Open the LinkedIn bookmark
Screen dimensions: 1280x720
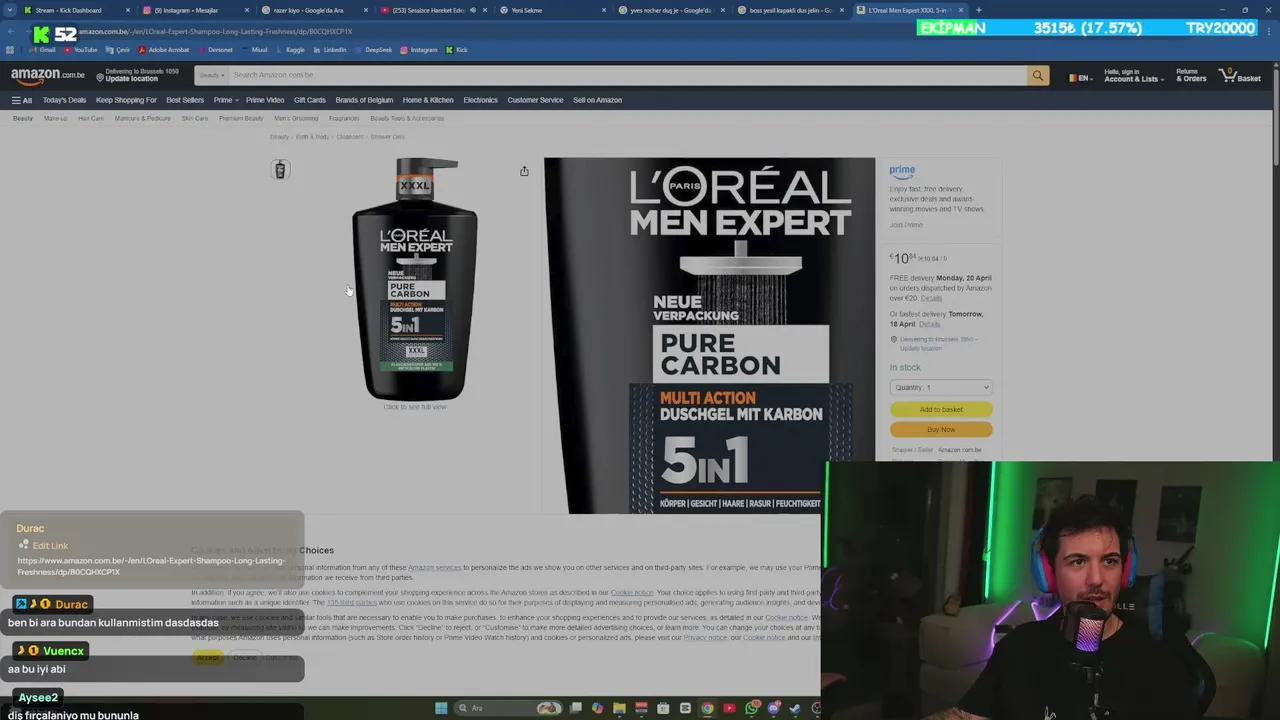330,50
